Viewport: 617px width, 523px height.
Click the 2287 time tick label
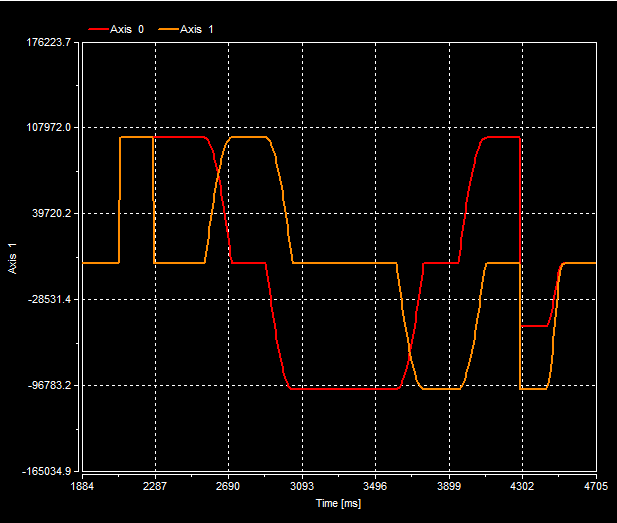[x=155, y=488]
